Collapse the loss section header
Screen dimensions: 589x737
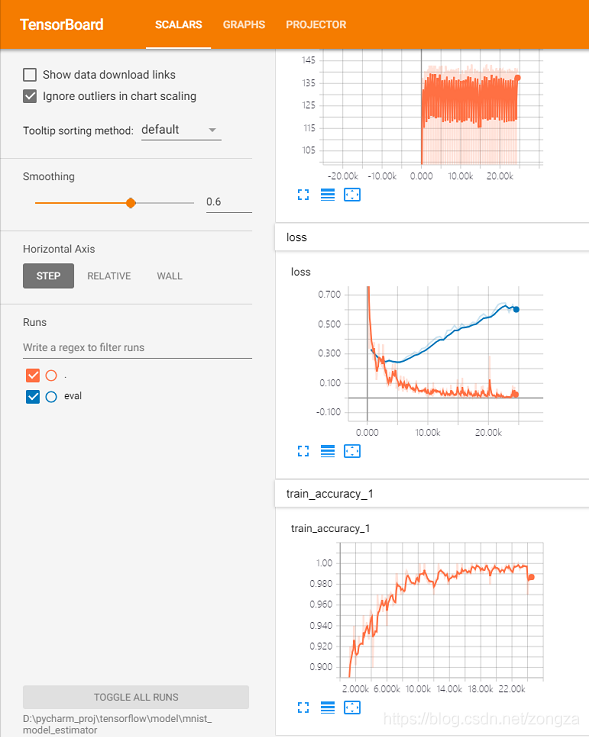pos(432,237)
